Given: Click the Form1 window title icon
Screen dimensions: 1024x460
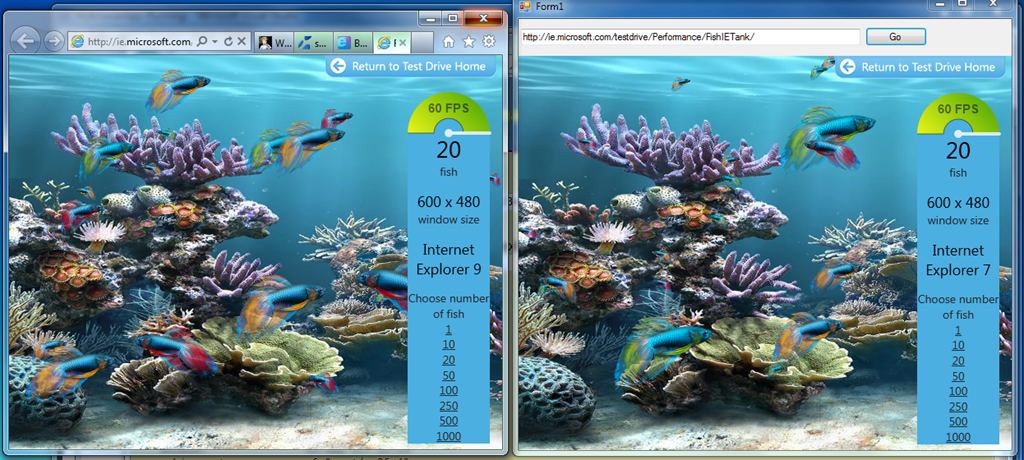Looking at the screenshot, I should pyautogui.click(x=524, y=7).
